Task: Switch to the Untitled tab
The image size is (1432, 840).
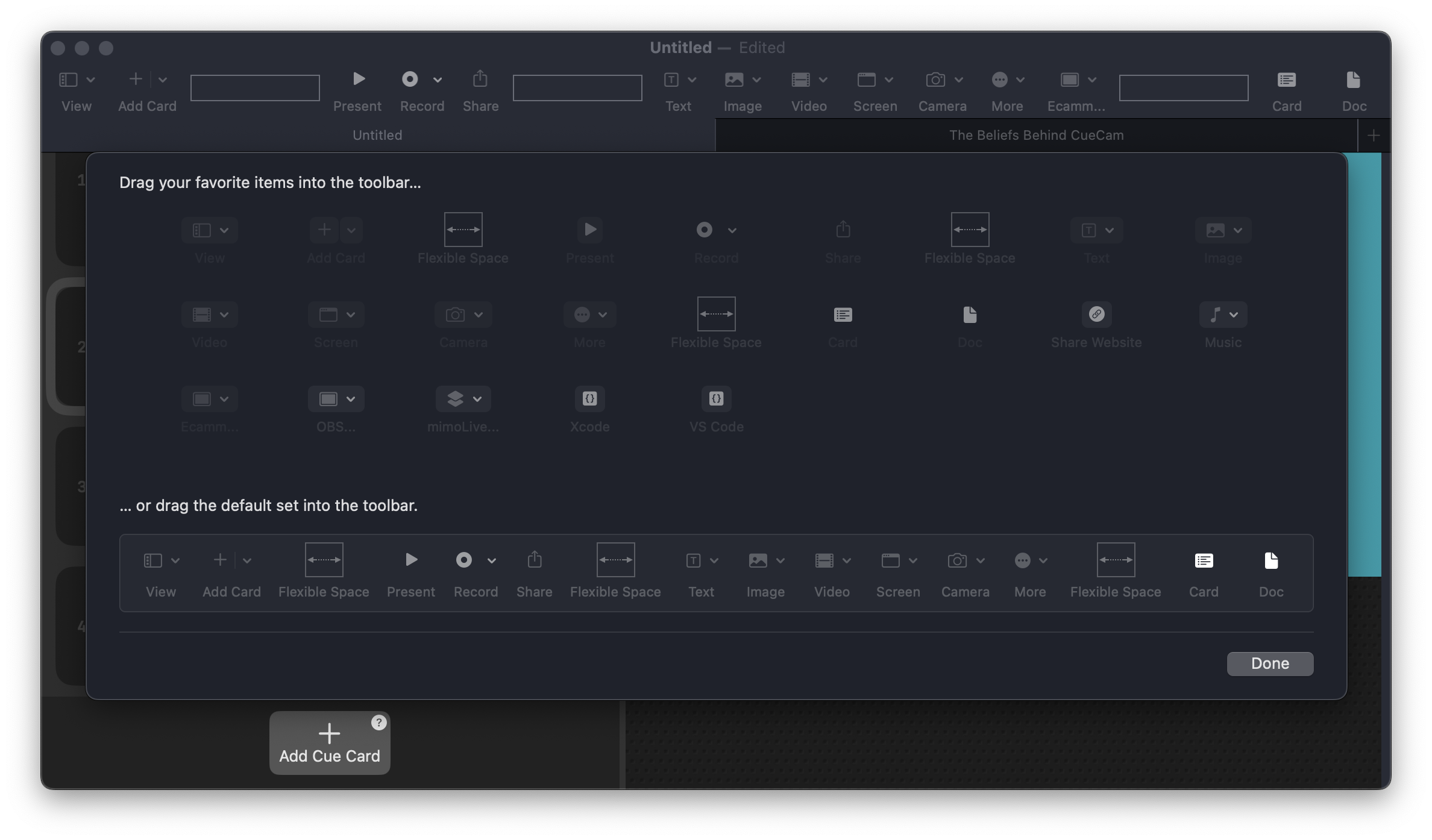Action: coord(377,135)
